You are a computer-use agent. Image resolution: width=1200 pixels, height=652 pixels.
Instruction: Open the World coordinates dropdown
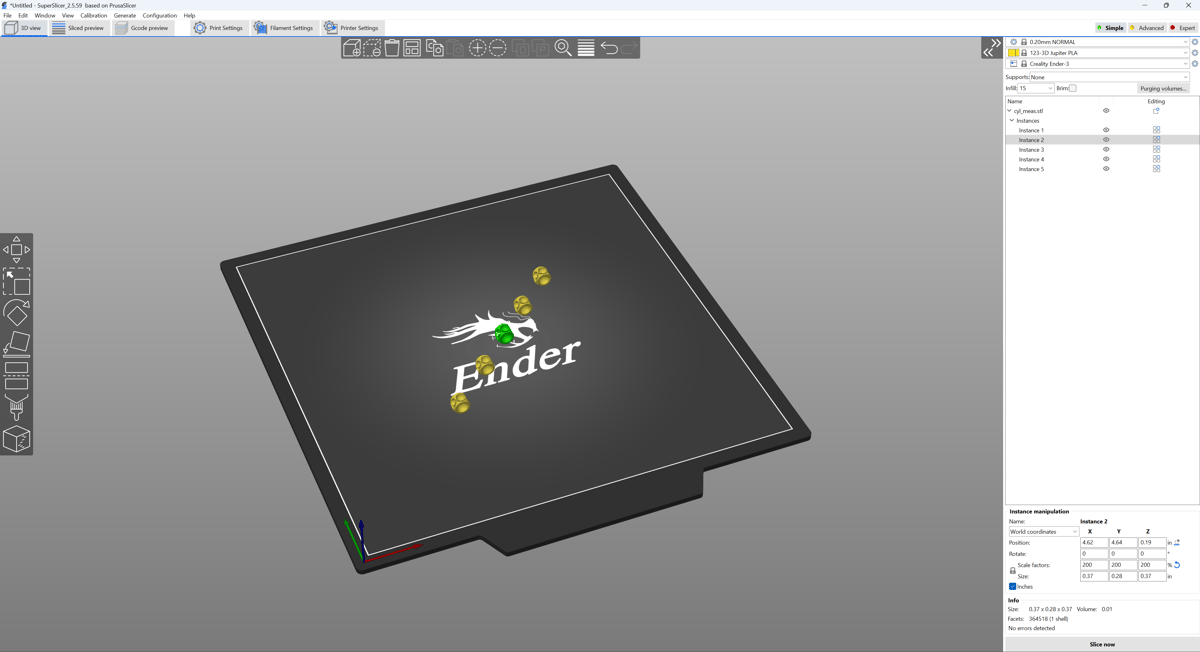point(1043,532)
